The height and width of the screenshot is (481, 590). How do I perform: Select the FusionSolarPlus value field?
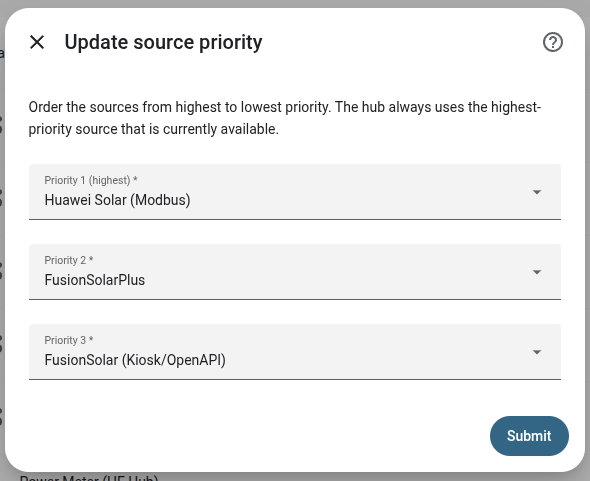[x=295, y=272]
